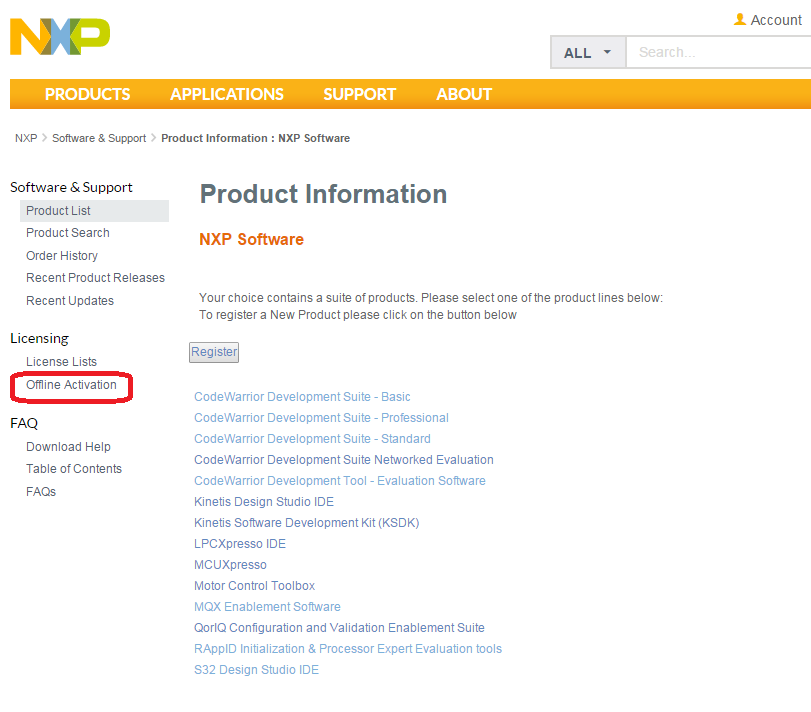The image size is (811, 712).
Task: Open CodeWarrior Development Suite - Standard
Action: (x=312, y=439)
